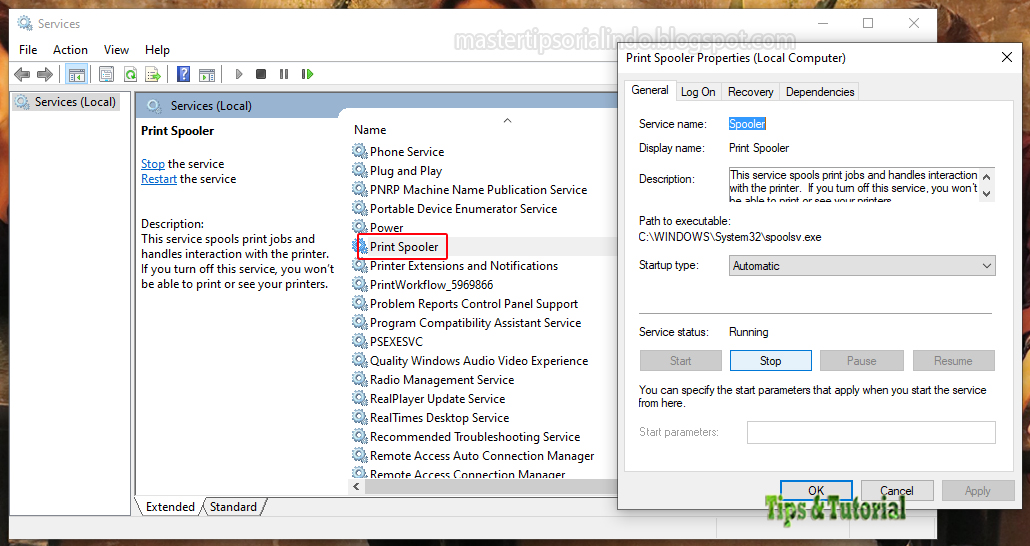Click the Cancel button
1030x546 pixels.
[897, 490]
